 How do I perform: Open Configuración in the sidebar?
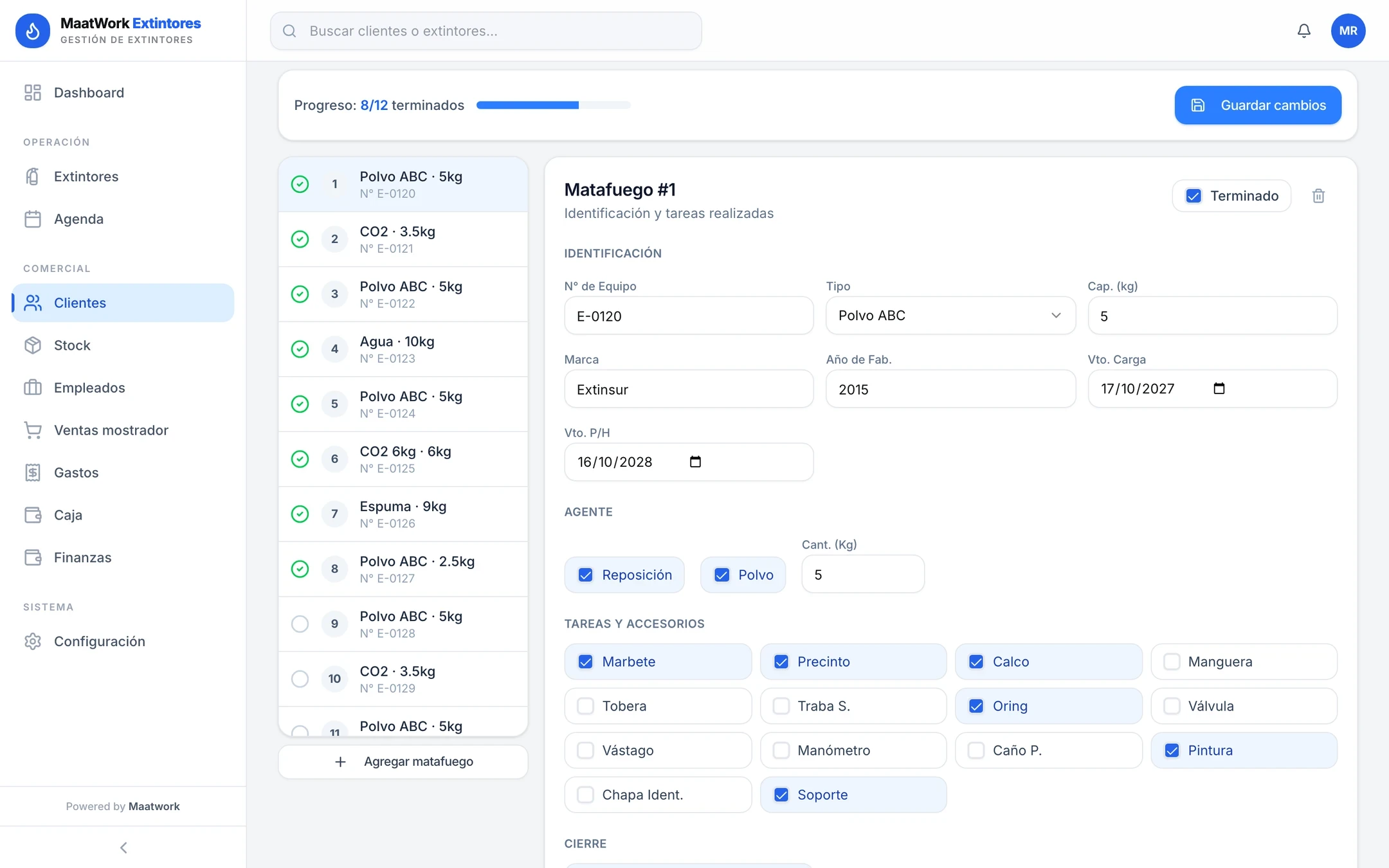click(x=123, y=641)
